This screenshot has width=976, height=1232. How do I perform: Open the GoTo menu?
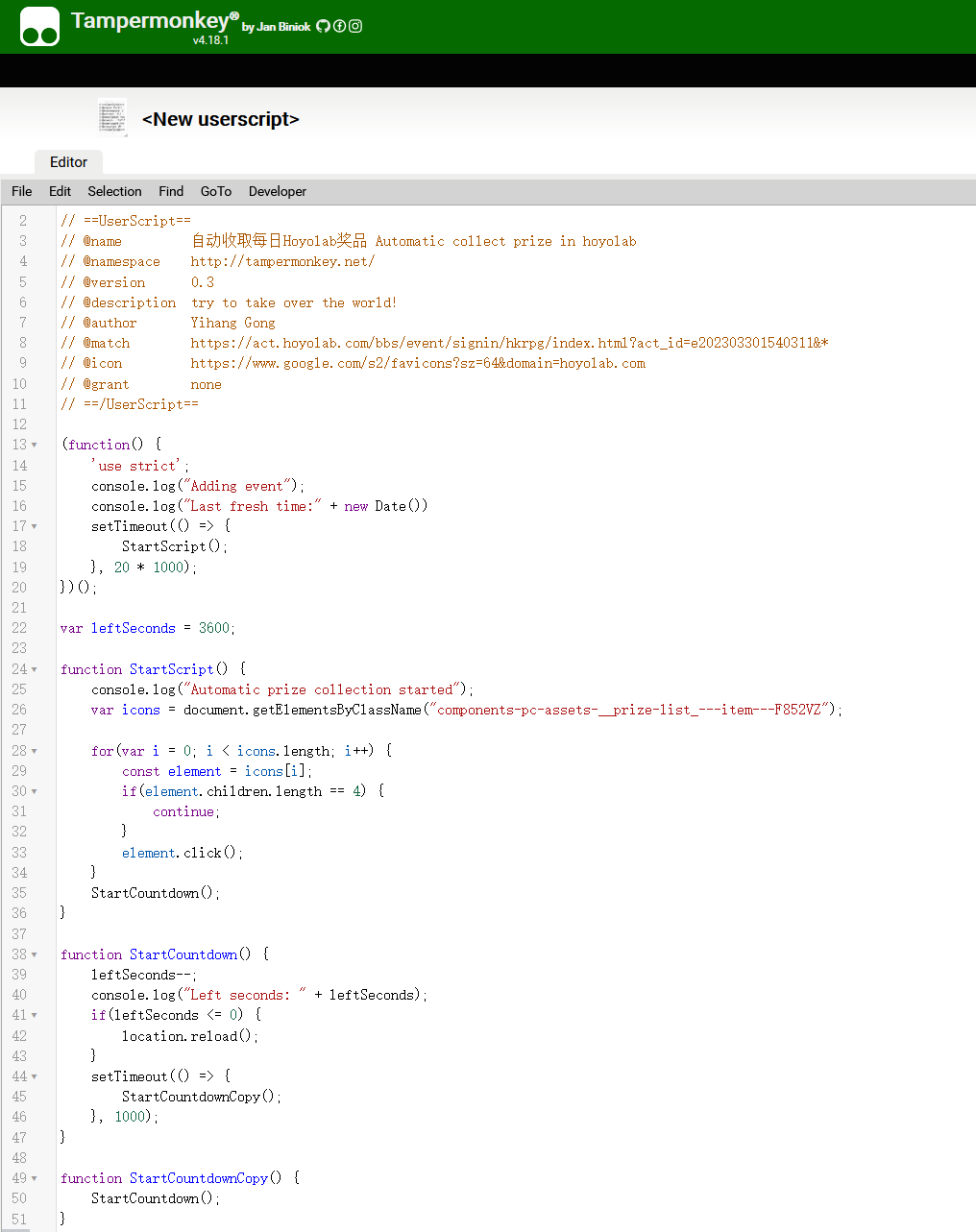[215, 191]
